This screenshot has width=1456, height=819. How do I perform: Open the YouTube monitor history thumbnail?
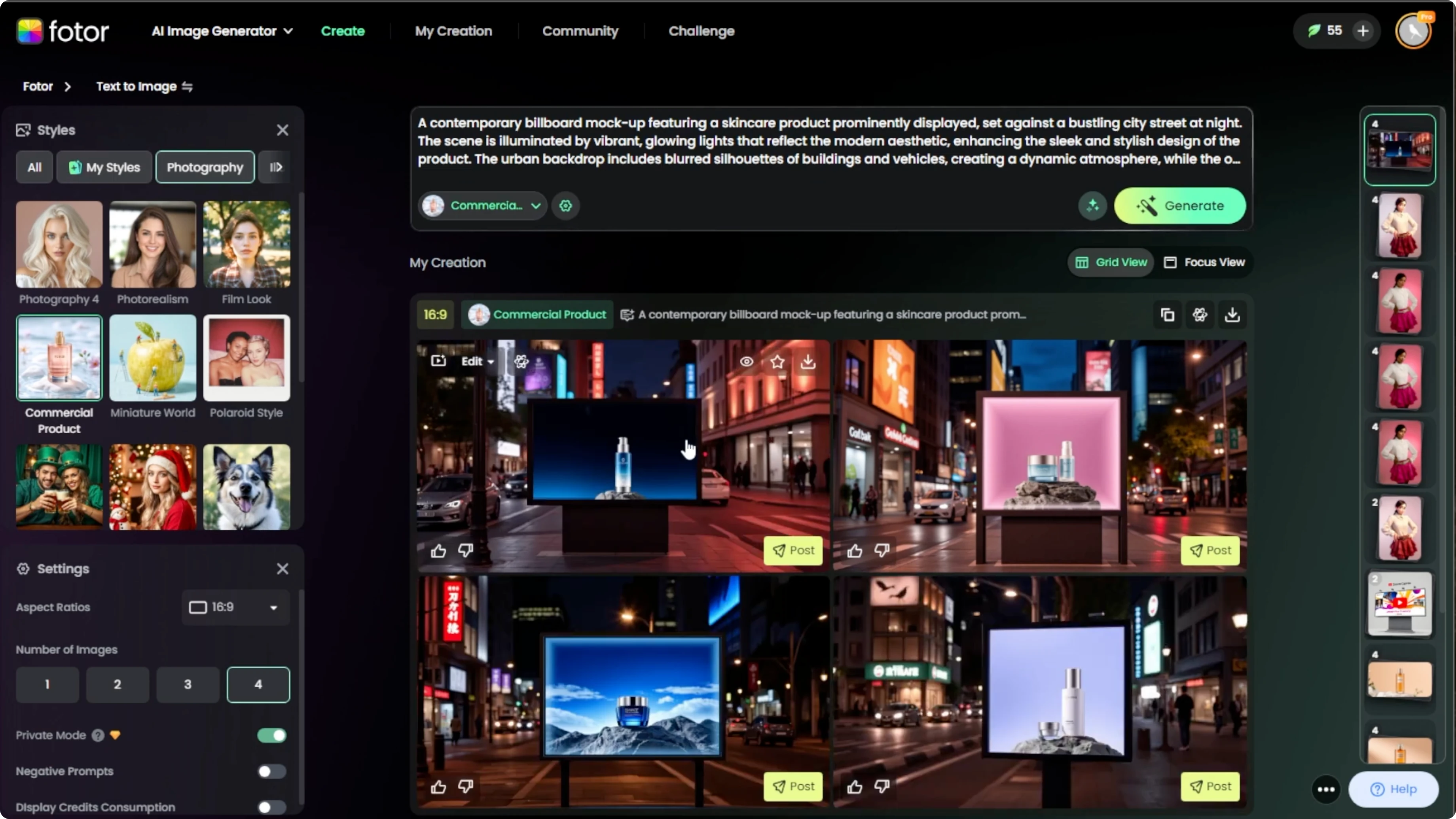coord(1399,604)
